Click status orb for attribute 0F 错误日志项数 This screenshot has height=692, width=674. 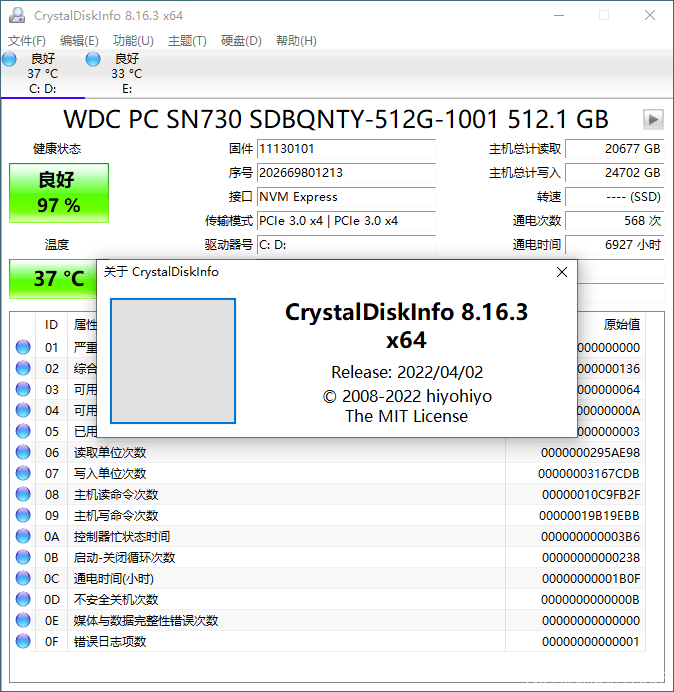23,642
